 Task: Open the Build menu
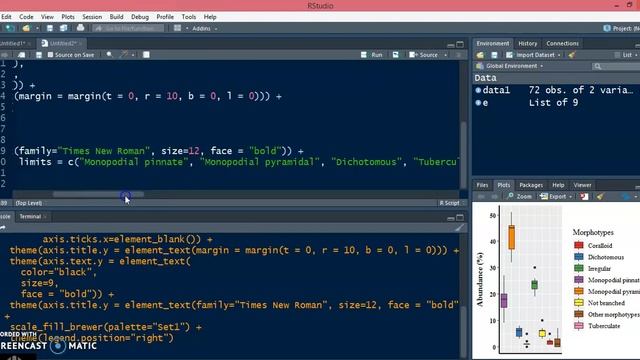point(116,17)
